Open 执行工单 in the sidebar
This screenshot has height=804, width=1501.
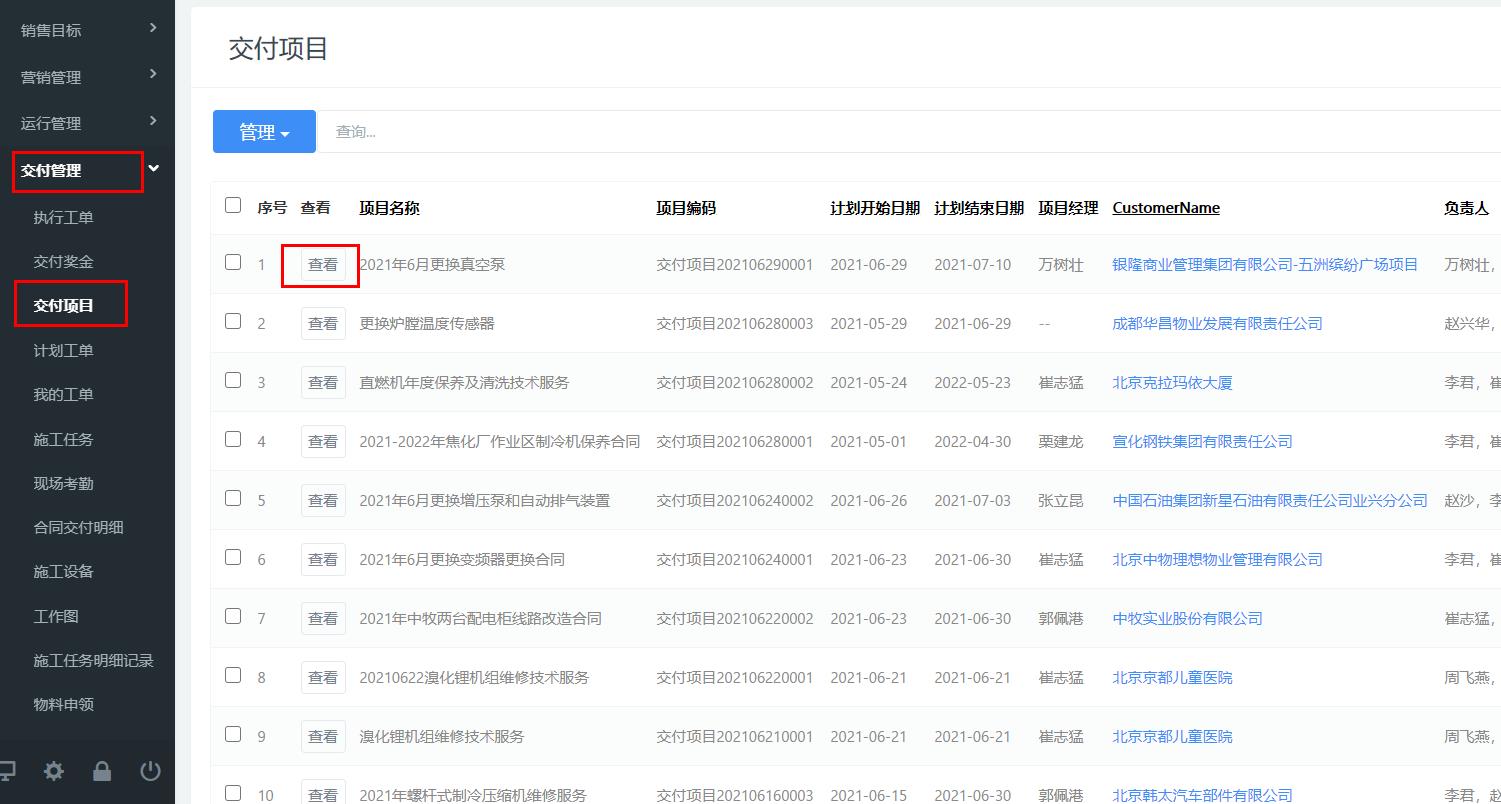coord(63,218)
